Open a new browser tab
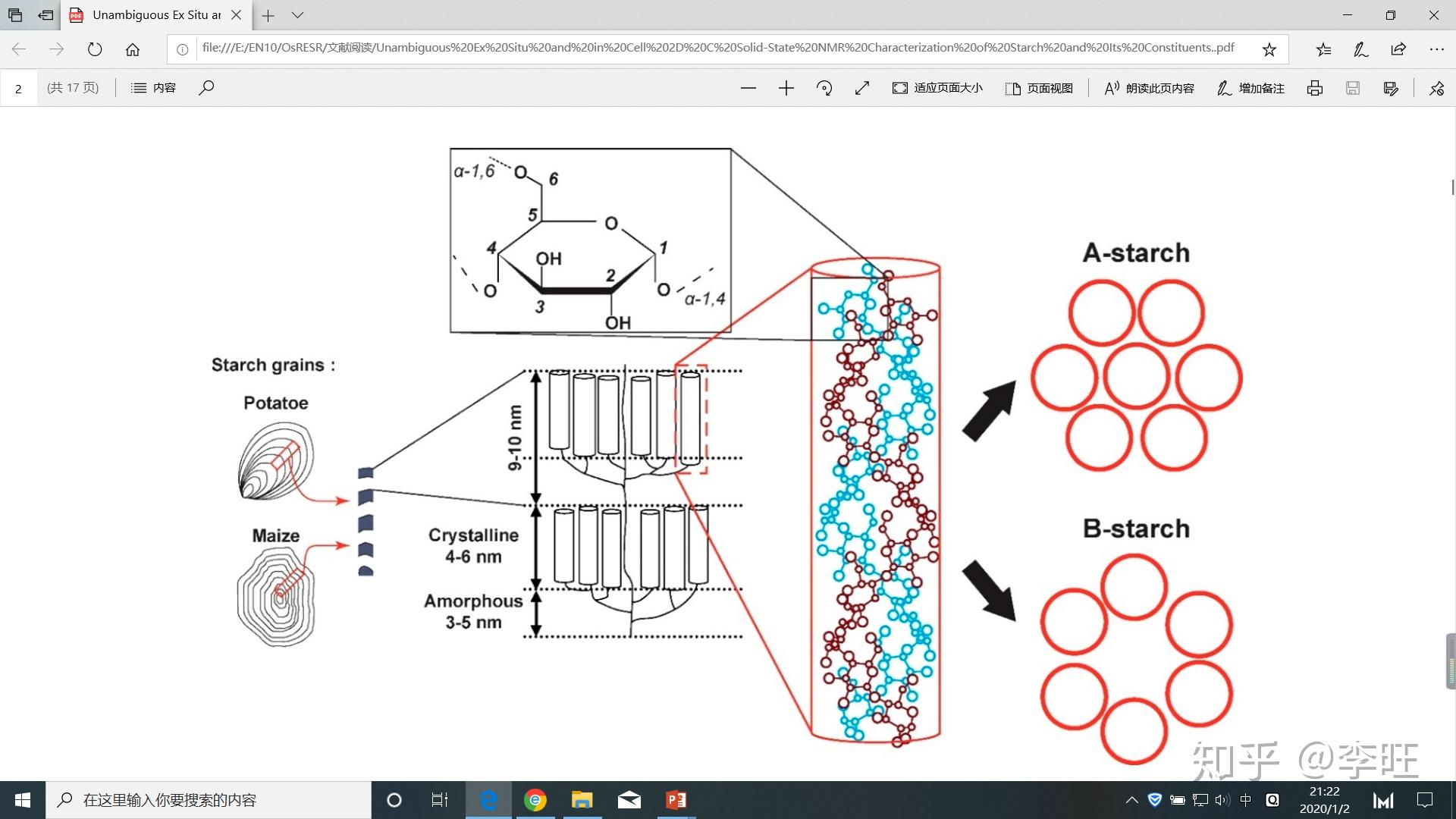1456x819 pixels. 268,15
